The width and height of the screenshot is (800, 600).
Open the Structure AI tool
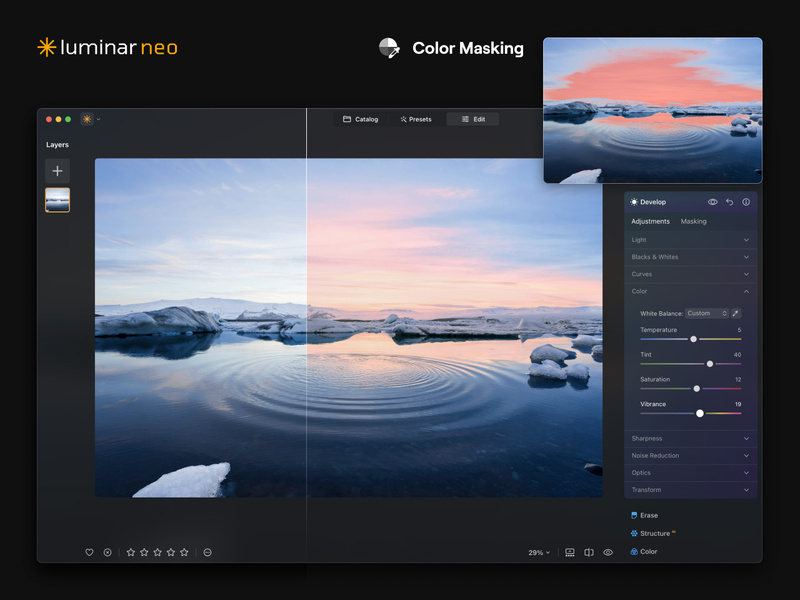(x=655, y=533)
